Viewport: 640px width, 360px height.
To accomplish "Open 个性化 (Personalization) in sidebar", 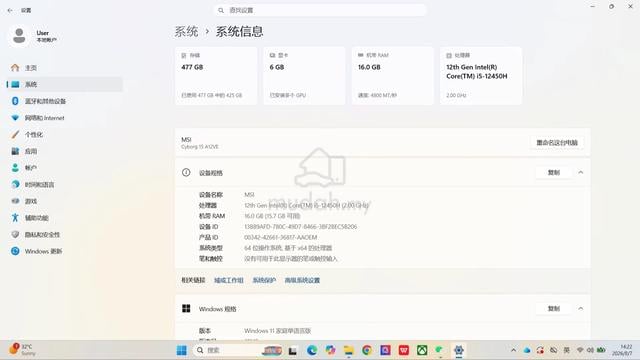I will tap(64, 134).
